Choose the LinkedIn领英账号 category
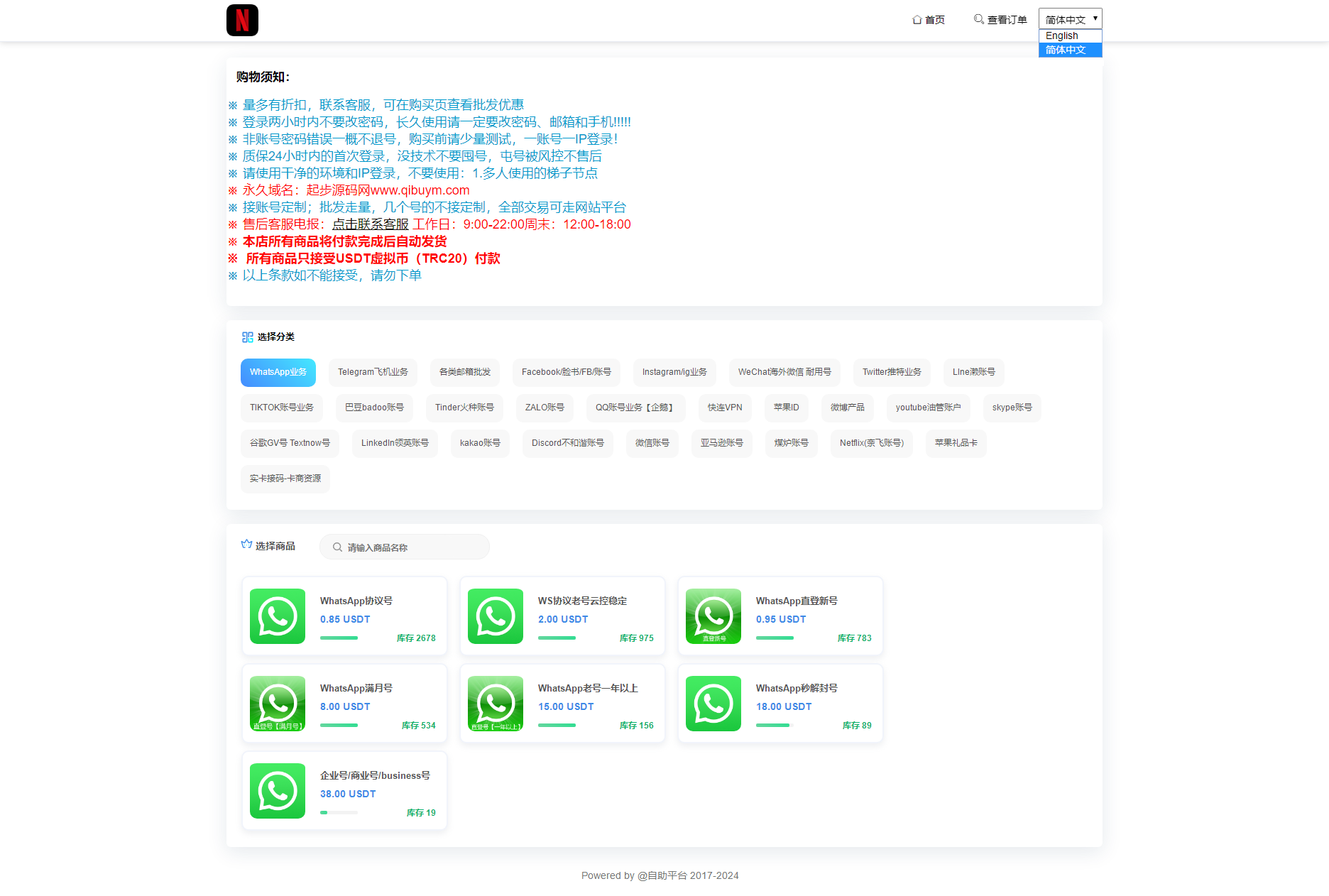This screenshot has width=1329, height=896. [395, 444]
